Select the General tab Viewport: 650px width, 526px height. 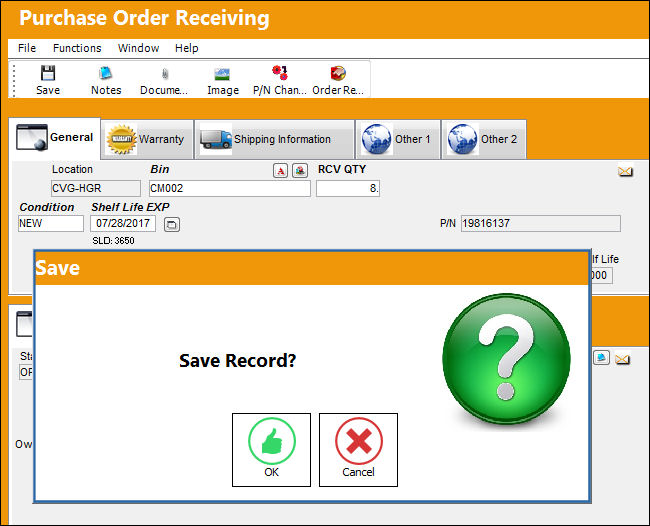click(x=54, y=138)
